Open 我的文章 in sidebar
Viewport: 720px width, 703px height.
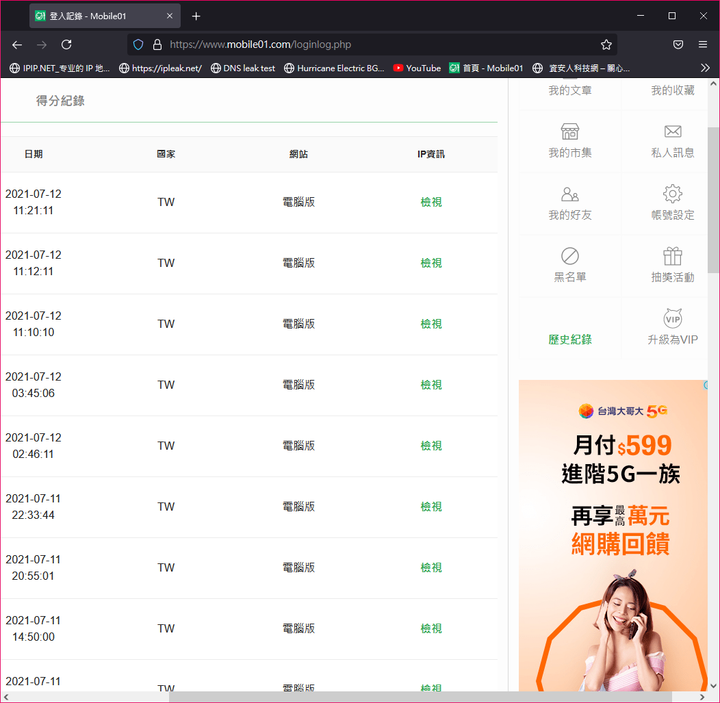point(570,90)
